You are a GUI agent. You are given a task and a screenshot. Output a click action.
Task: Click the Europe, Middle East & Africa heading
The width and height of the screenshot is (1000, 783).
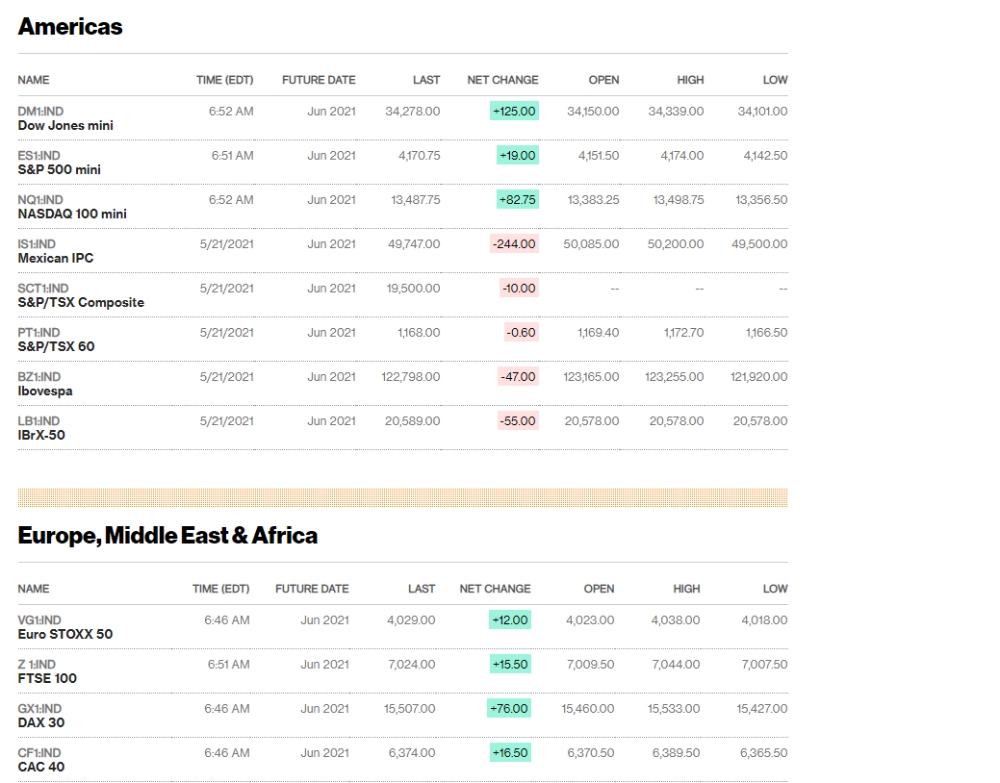point(168,536)
